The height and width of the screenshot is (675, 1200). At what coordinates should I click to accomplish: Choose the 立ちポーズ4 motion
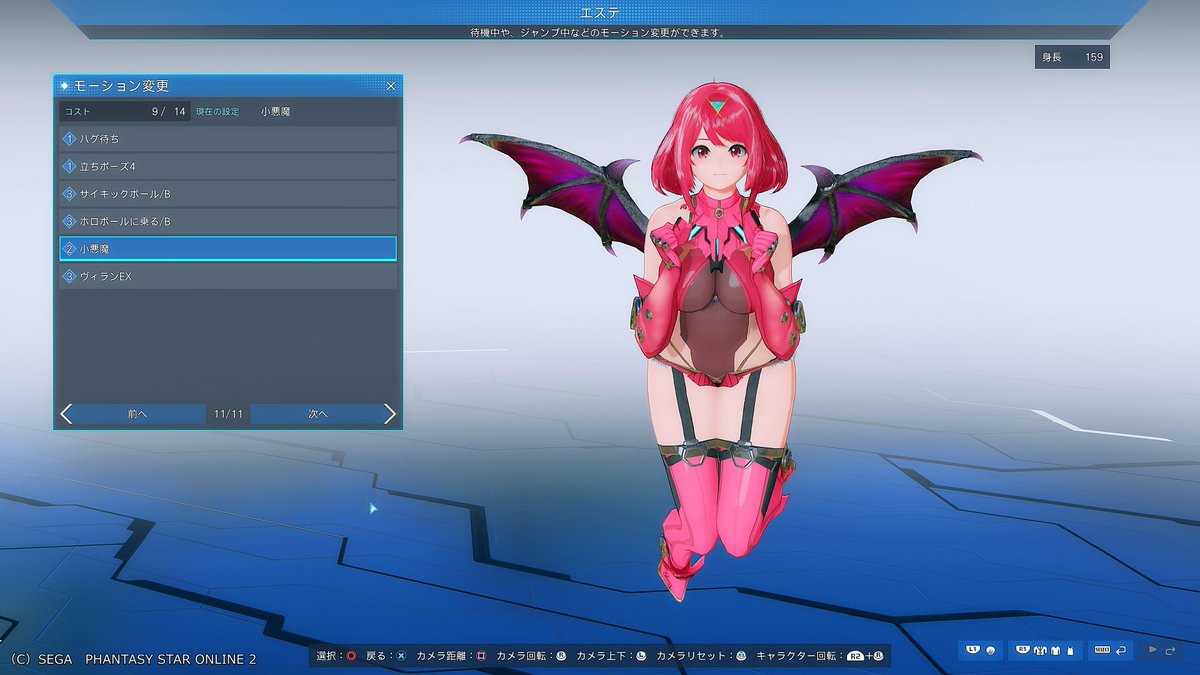pyautogui.click(x=229, y=166)
